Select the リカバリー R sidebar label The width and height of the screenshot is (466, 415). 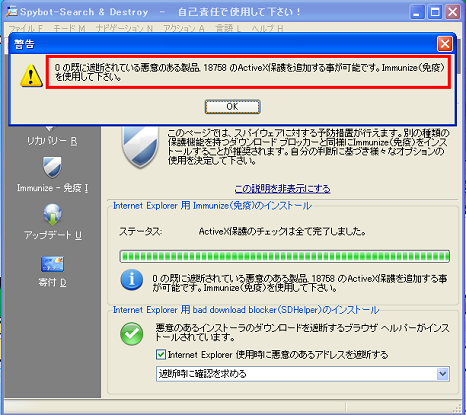pyautogui.click(x=52, y=141)
